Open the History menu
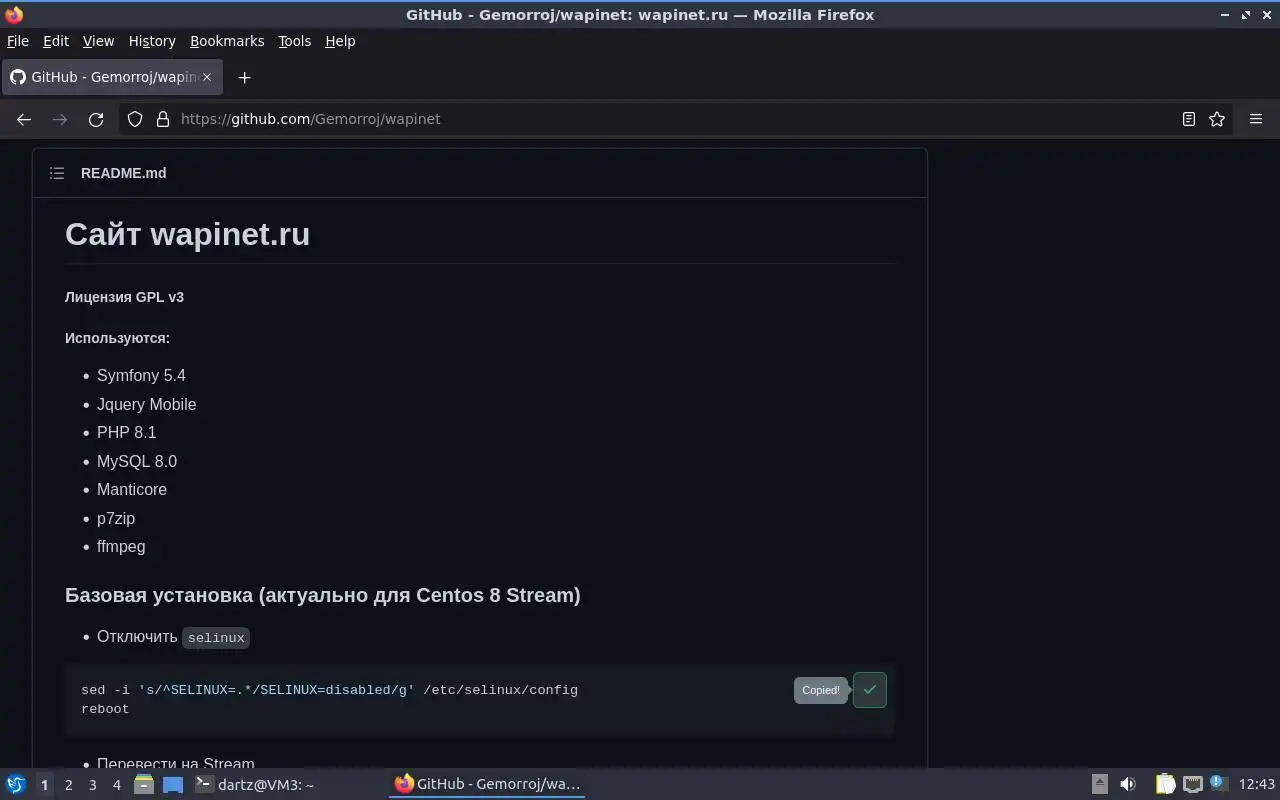 coord(152,41)
